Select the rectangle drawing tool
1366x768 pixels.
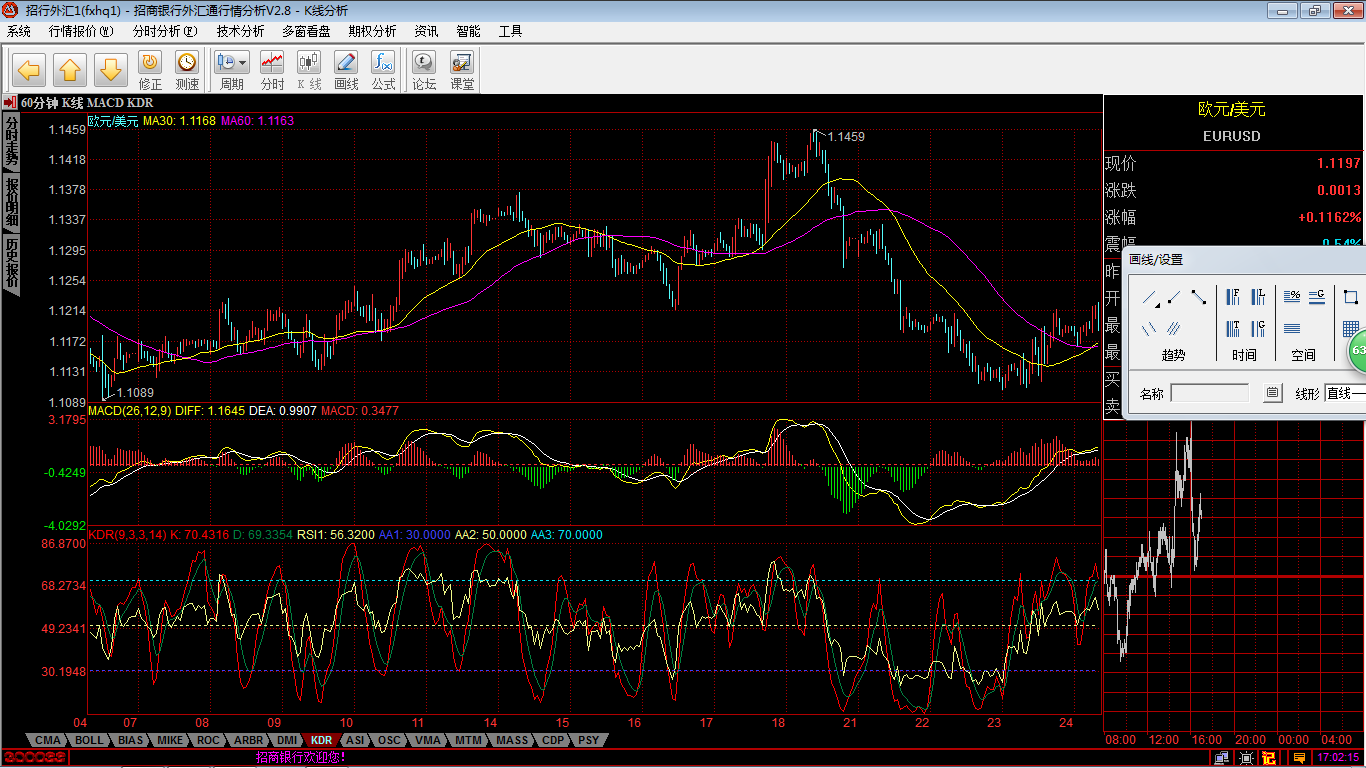pos(1350,297)
